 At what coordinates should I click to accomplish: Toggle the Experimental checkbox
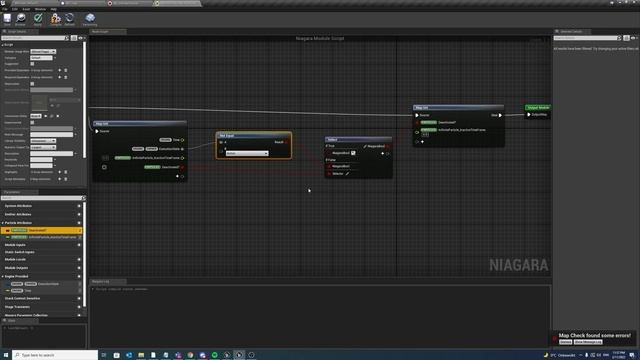pyautogui.click(x=32, y=122)
